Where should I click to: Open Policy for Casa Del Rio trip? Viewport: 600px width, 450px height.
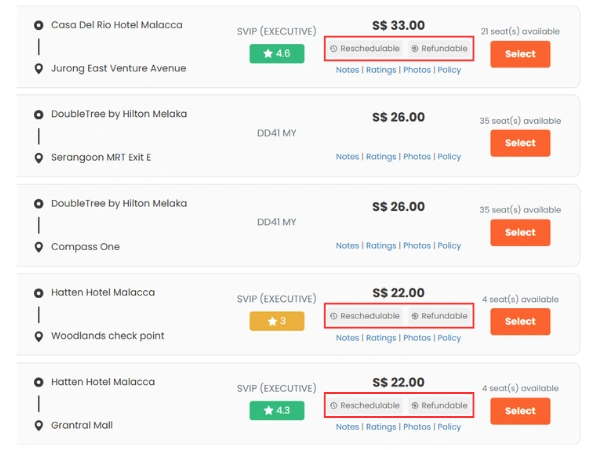pyautogui.click(x=449, y=70)
